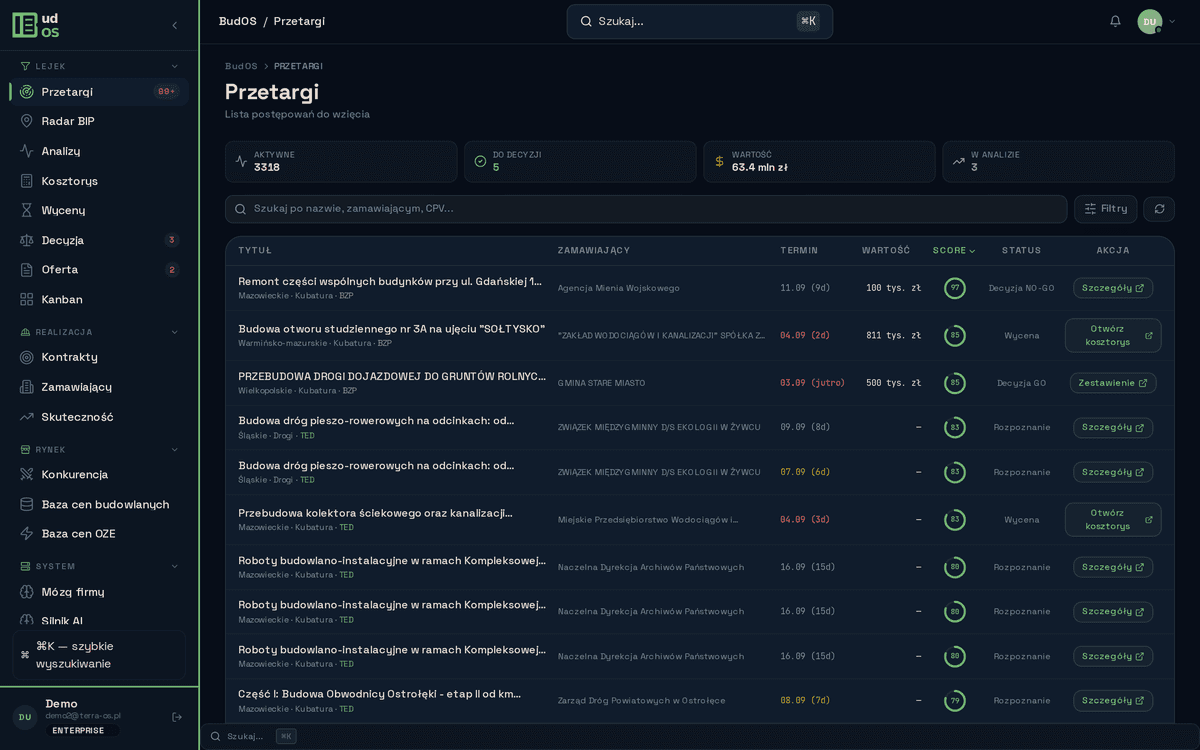This screenshot has height=750, width=1200.
Task: Collapse the LEJEK section
Action: coord(175,66)
